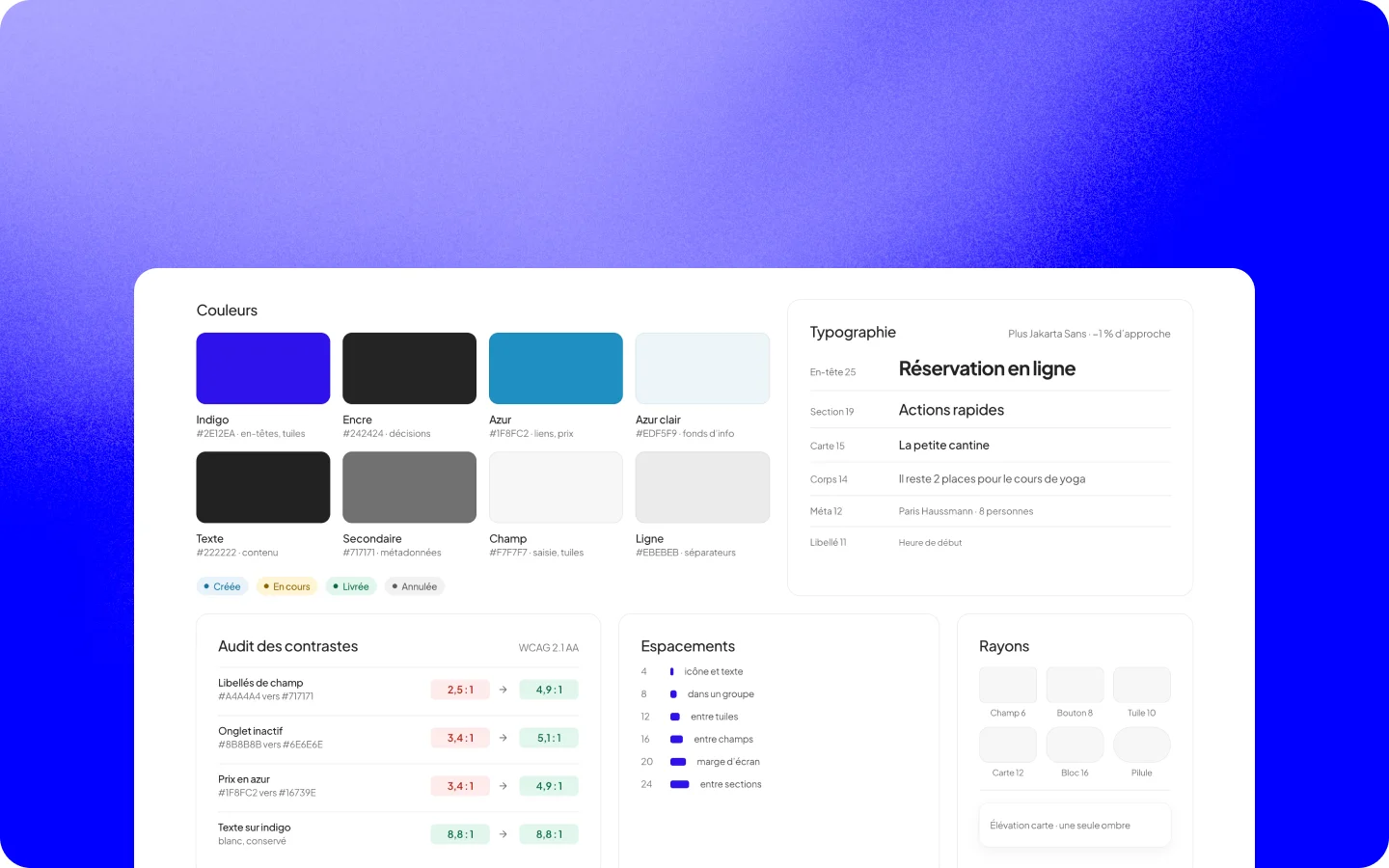
Task: Click the Créée status pill
Action: (x=223, y=586)
